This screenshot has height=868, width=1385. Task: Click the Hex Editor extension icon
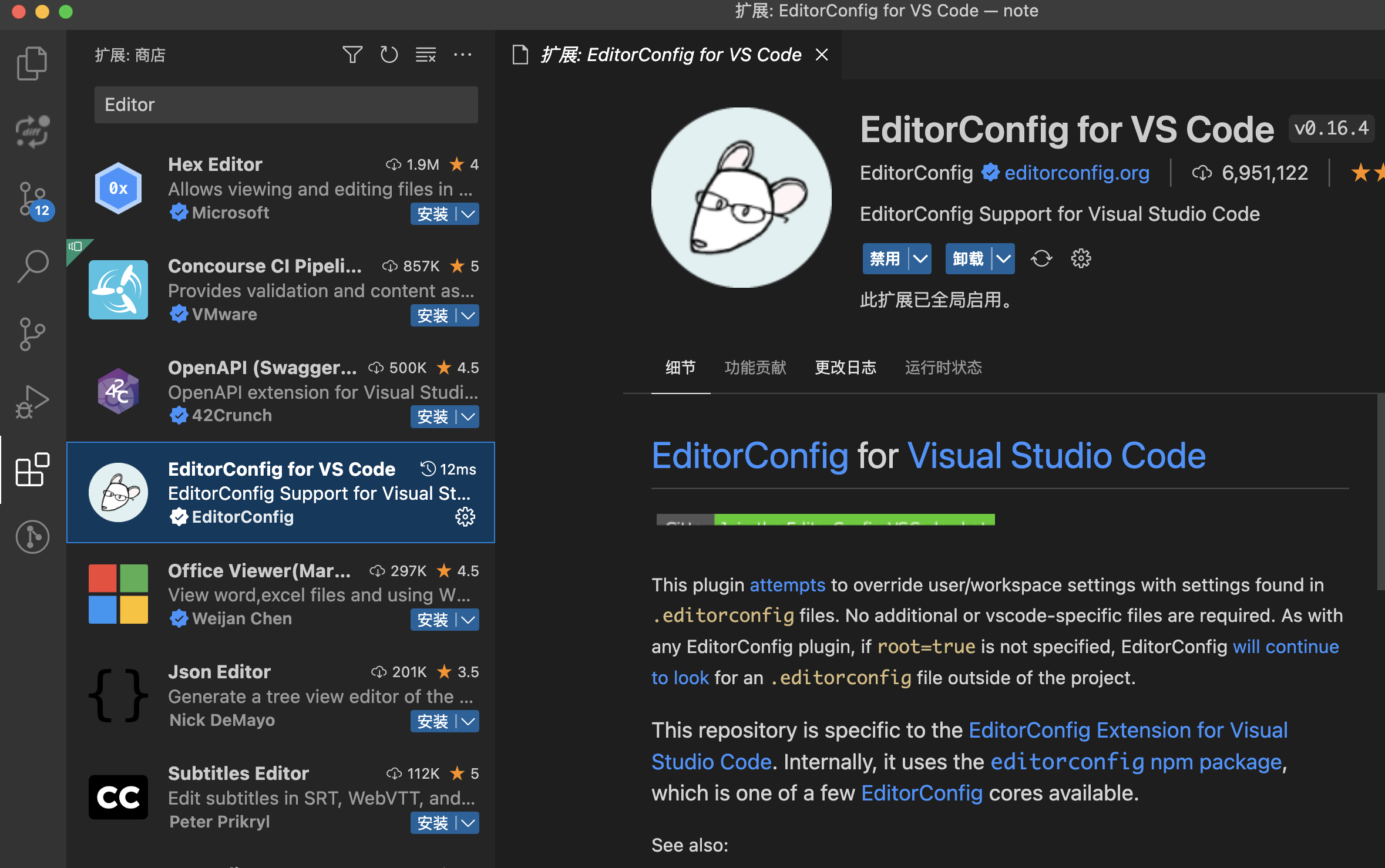click(x=118, y=189)
